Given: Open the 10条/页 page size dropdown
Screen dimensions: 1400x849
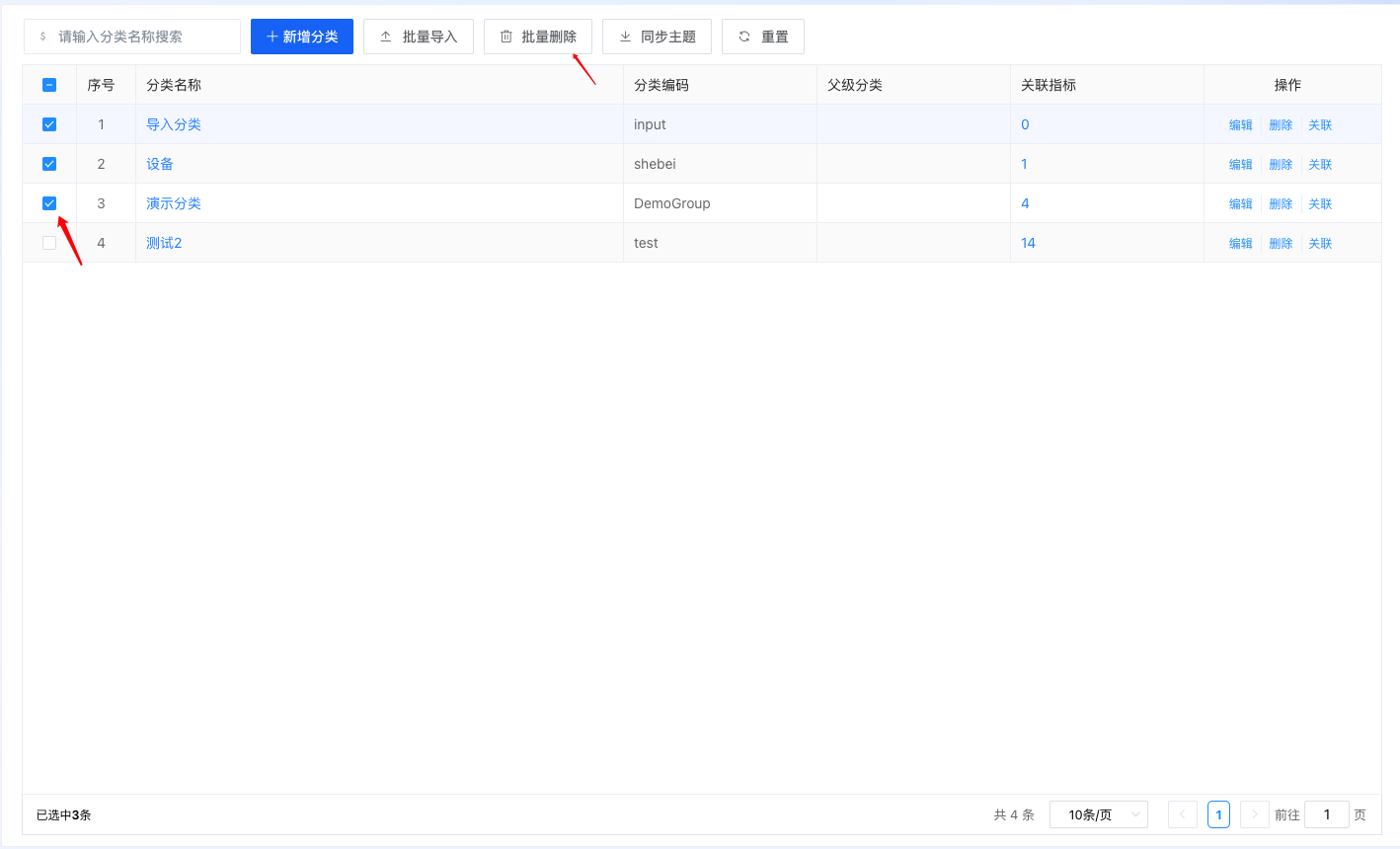Looking at the screenshot, I should (x=1098, y=814).
